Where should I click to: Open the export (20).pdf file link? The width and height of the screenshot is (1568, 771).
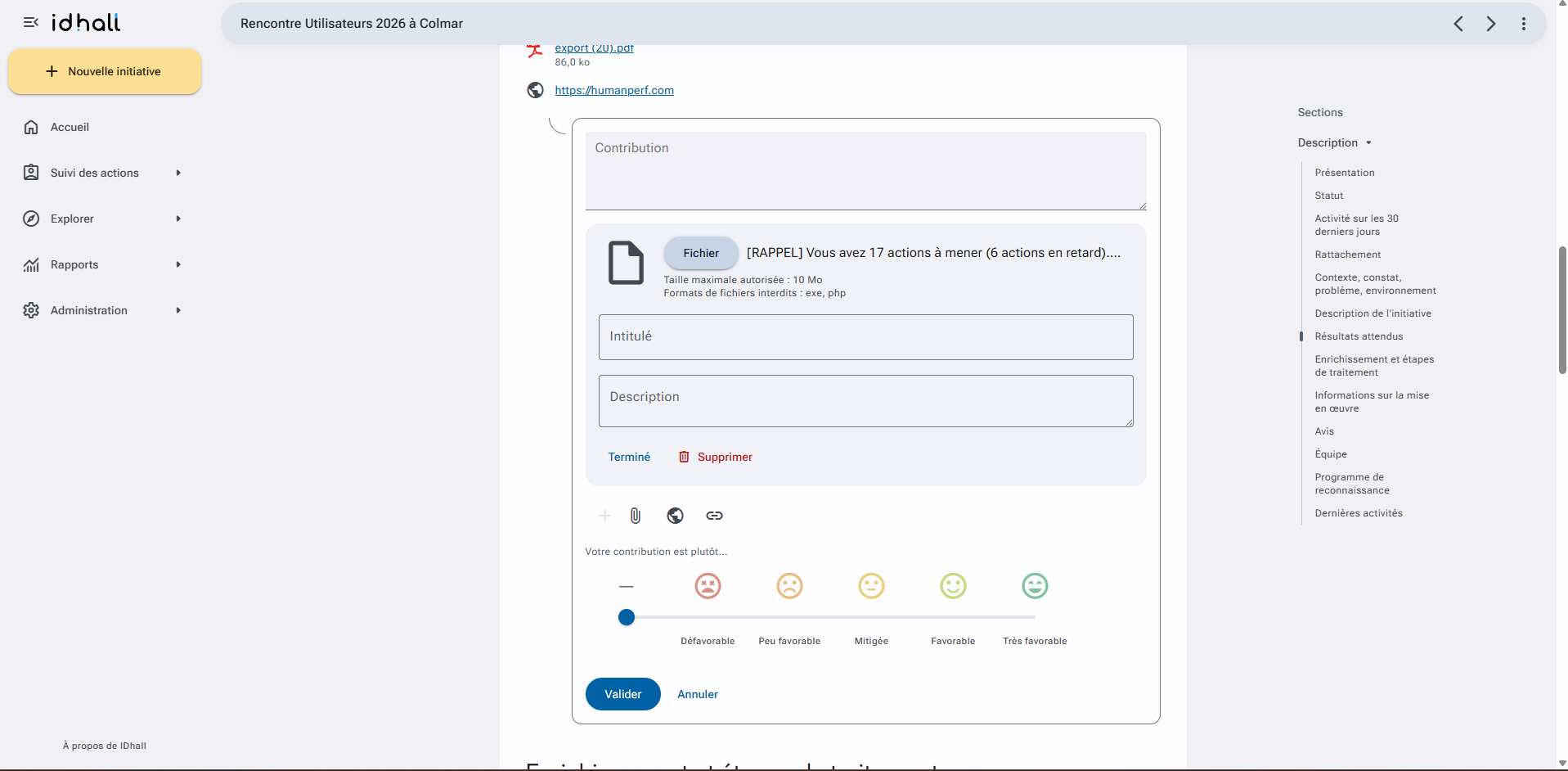point(594,48)
